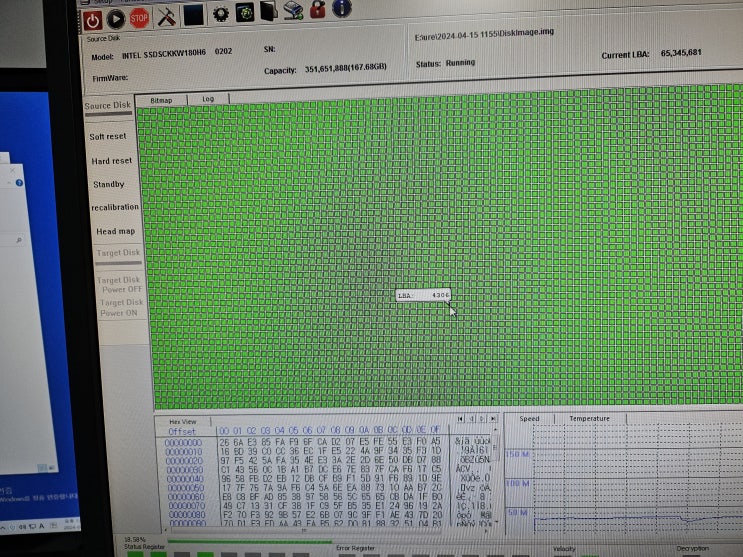Click the search magnifier in left window
The image size is (743, 557).
[19, 240]
